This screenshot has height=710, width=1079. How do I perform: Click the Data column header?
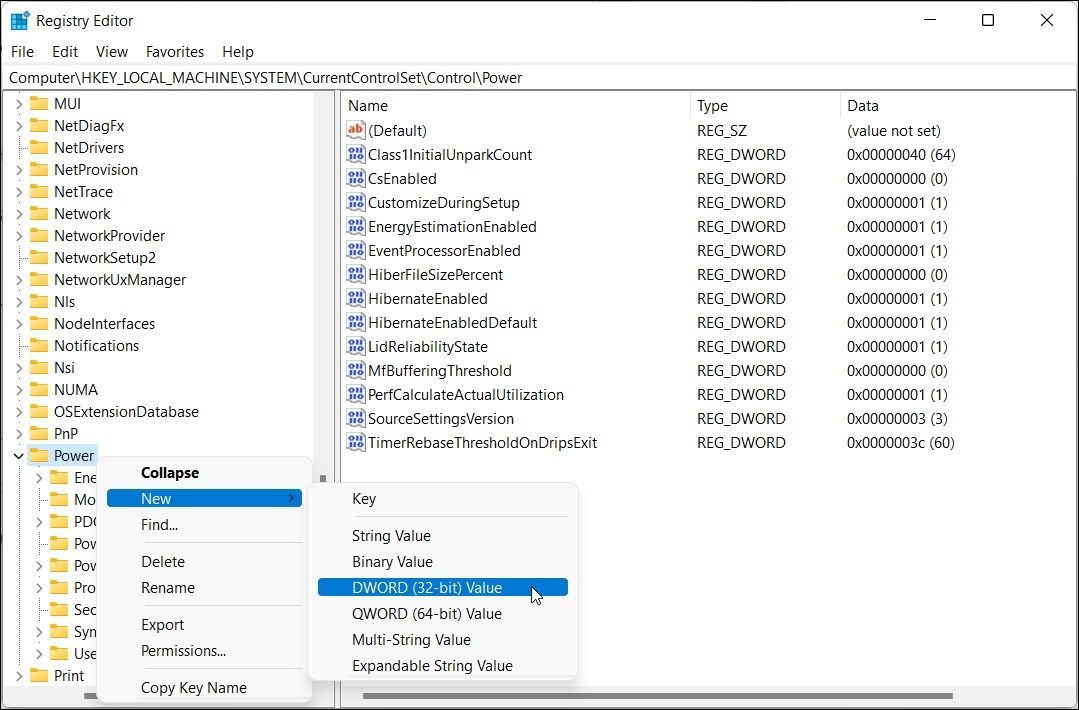point(958,106)
